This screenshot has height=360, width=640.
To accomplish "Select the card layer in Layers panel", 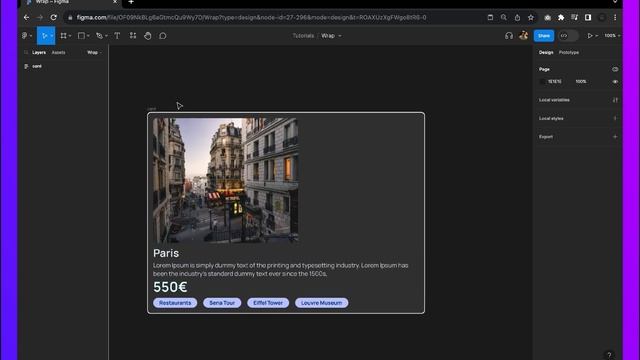I will pyautogui.click(x=37, y=66).
